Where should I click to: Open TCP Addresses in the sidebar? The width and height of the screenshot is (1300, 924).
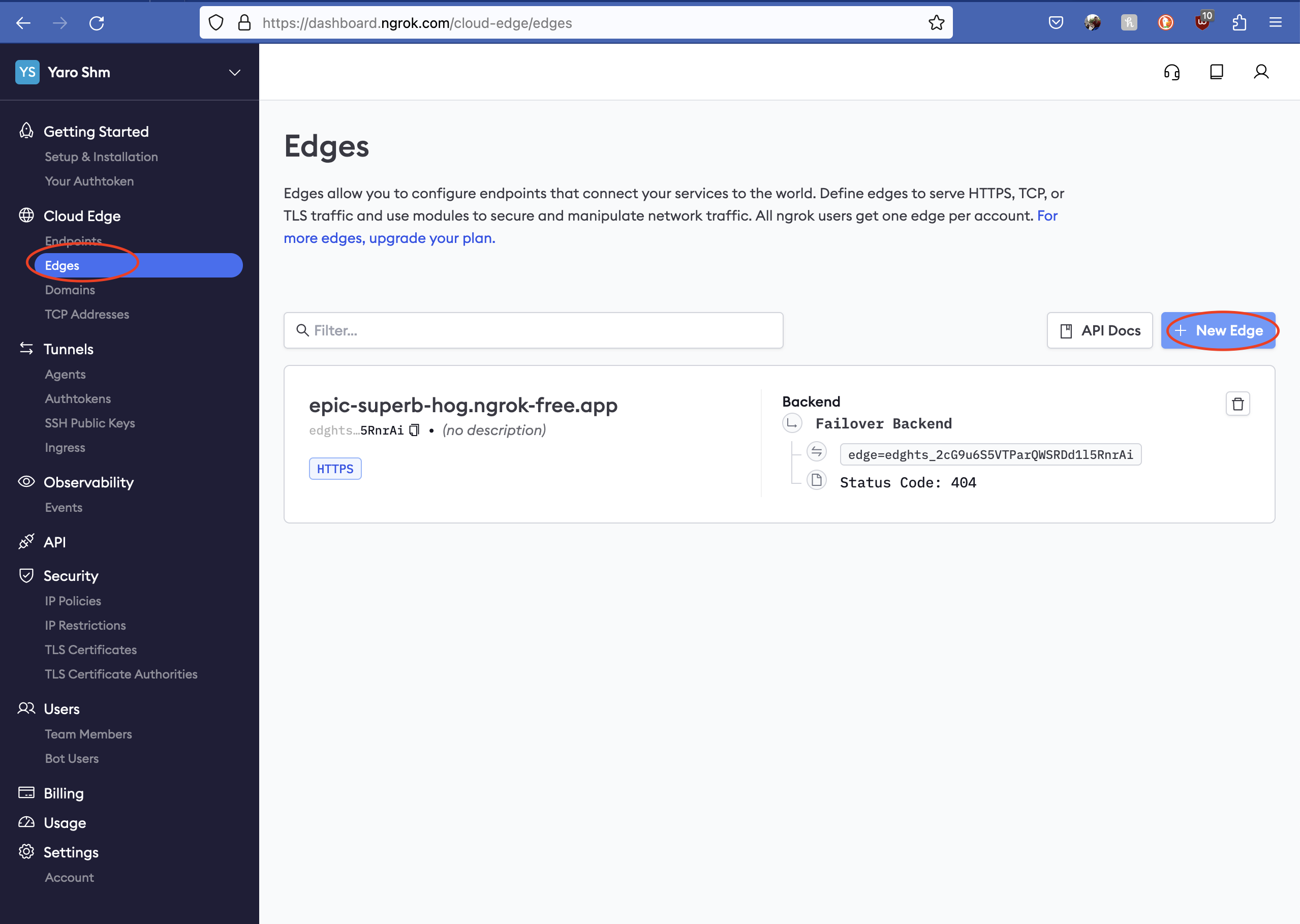[87, 315]
